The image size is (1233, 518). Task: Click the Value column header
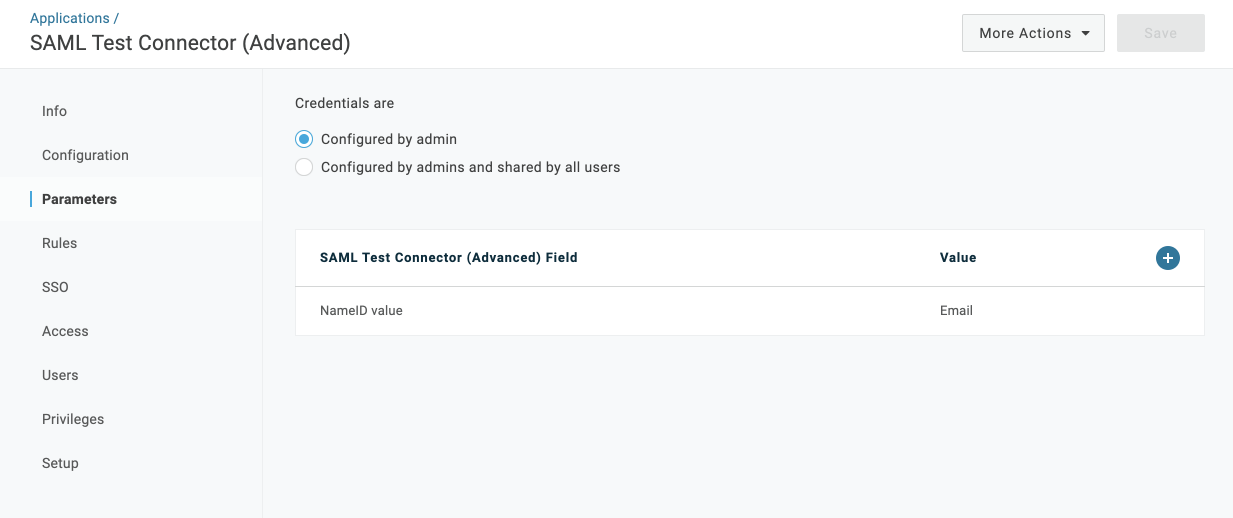tap(958, 258)
